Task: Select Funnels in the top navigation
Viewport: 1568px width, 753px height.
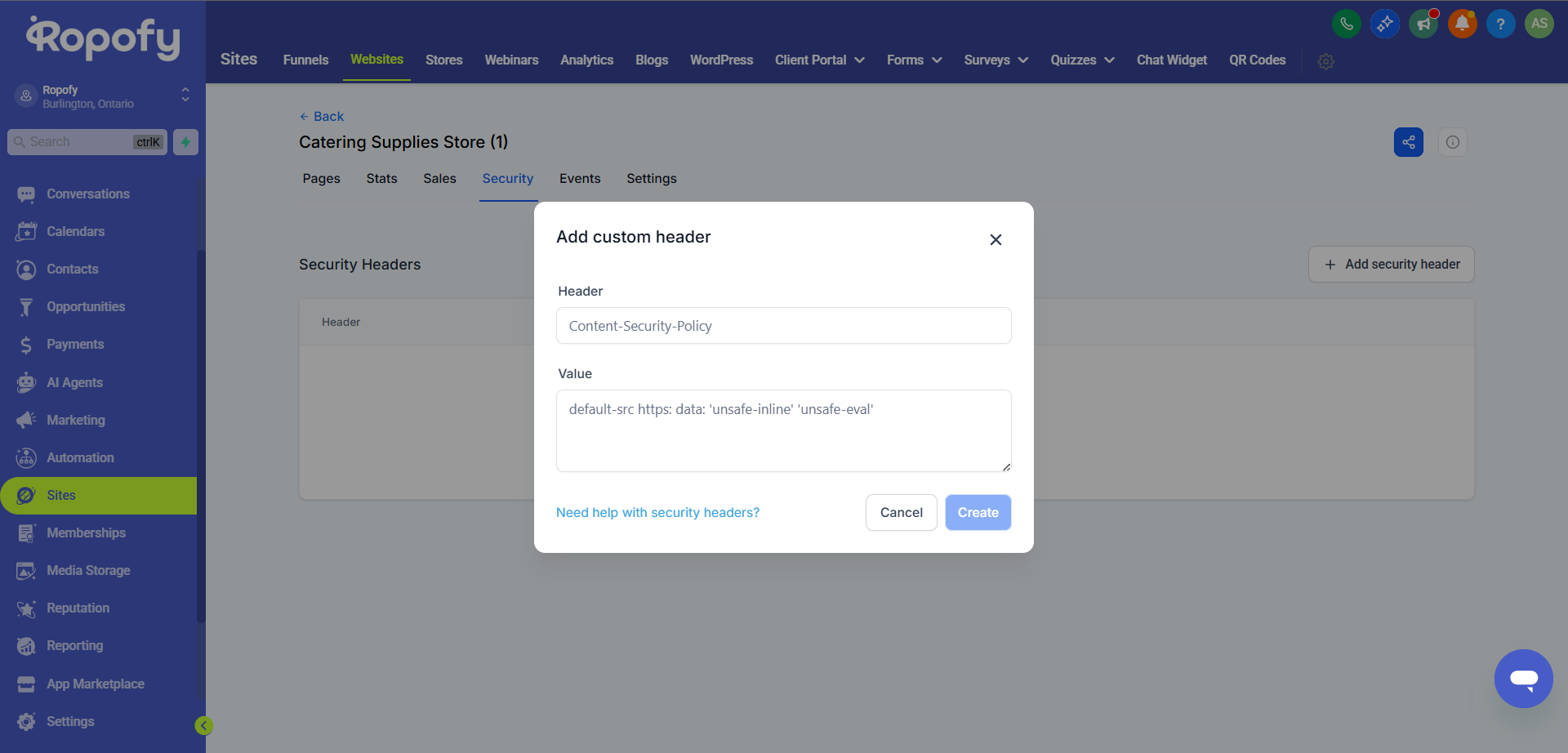Action: pyautogui.click(x=305, y=60)
